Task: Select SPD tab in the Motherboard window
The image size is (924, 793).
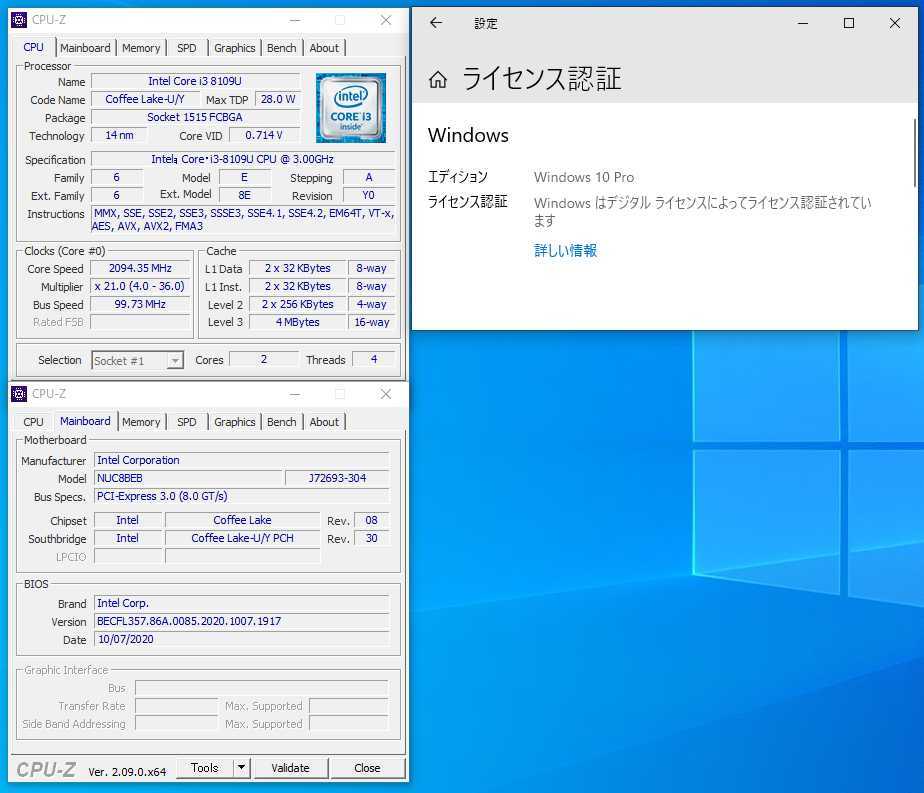Action: (187, 422)
